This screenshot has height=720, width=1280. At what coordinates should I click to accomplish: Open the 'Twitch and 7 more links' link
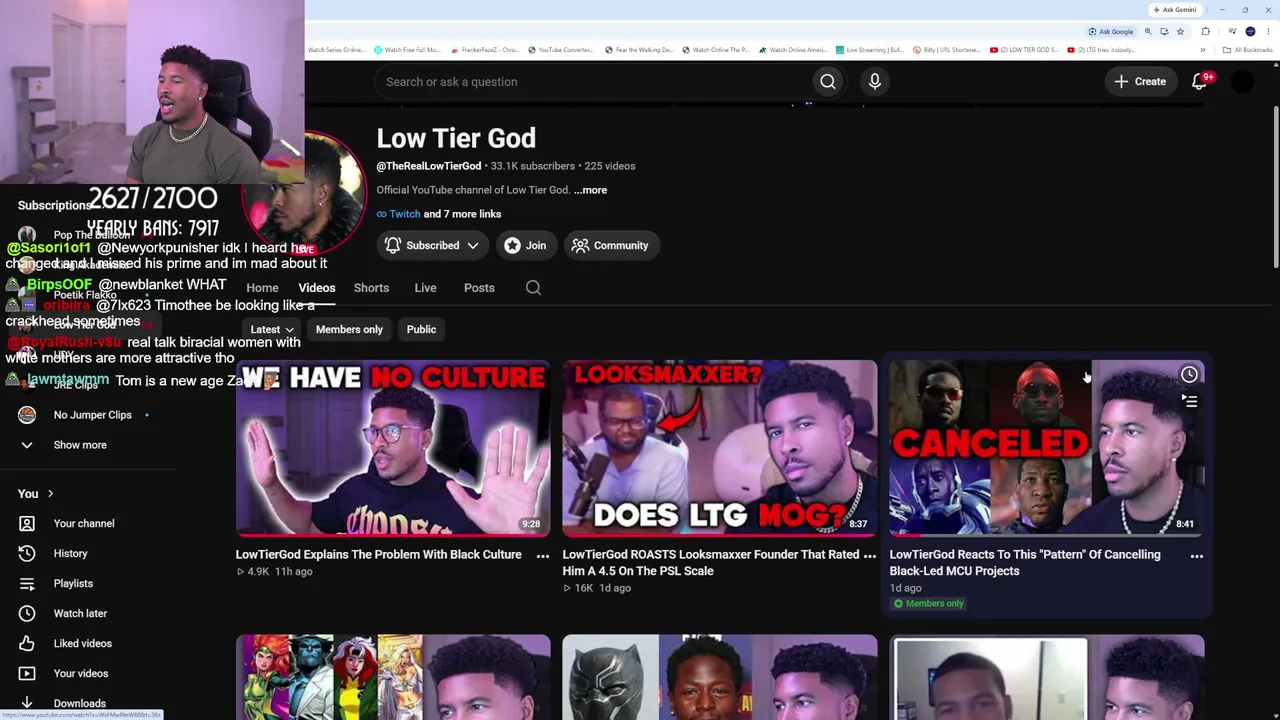coord(439,214)
